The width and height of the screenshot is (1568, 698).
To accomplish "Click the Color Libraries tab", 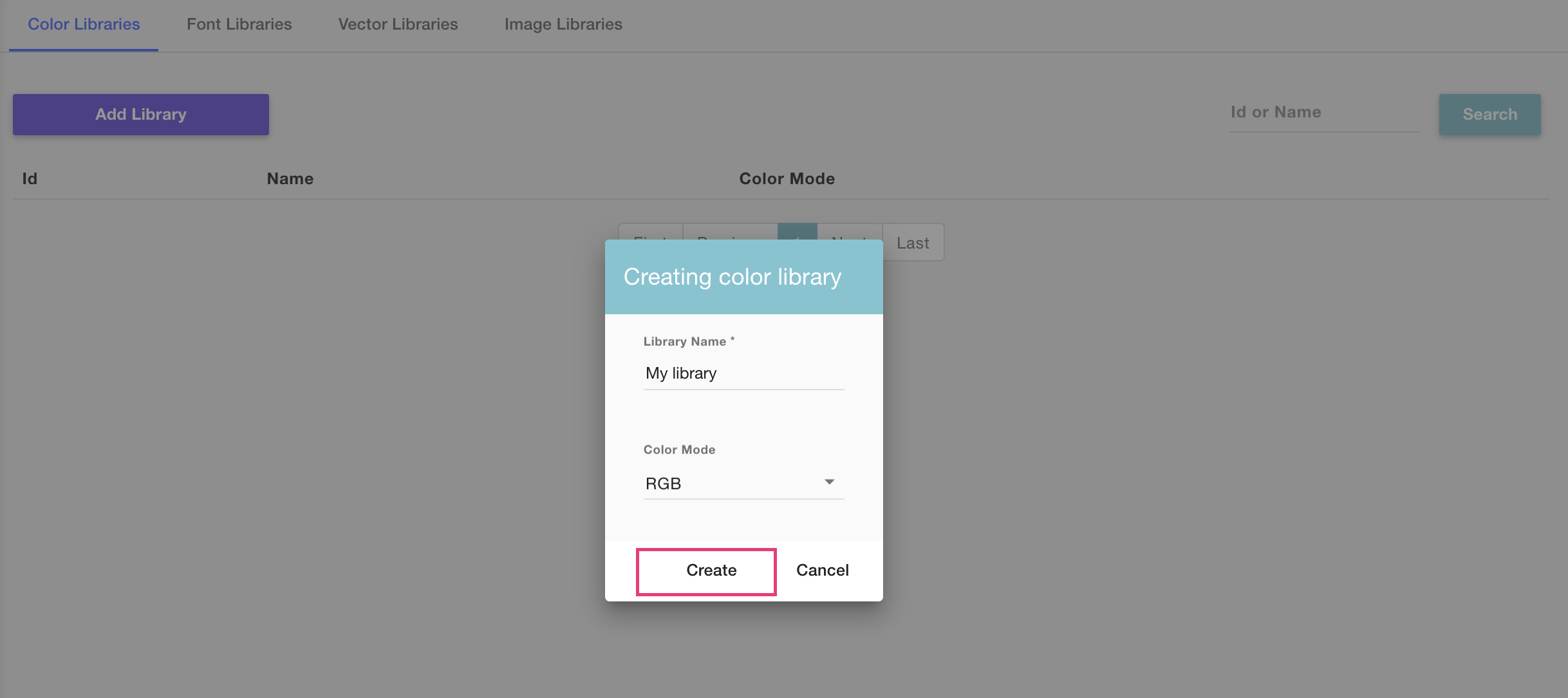I will 84,24.
